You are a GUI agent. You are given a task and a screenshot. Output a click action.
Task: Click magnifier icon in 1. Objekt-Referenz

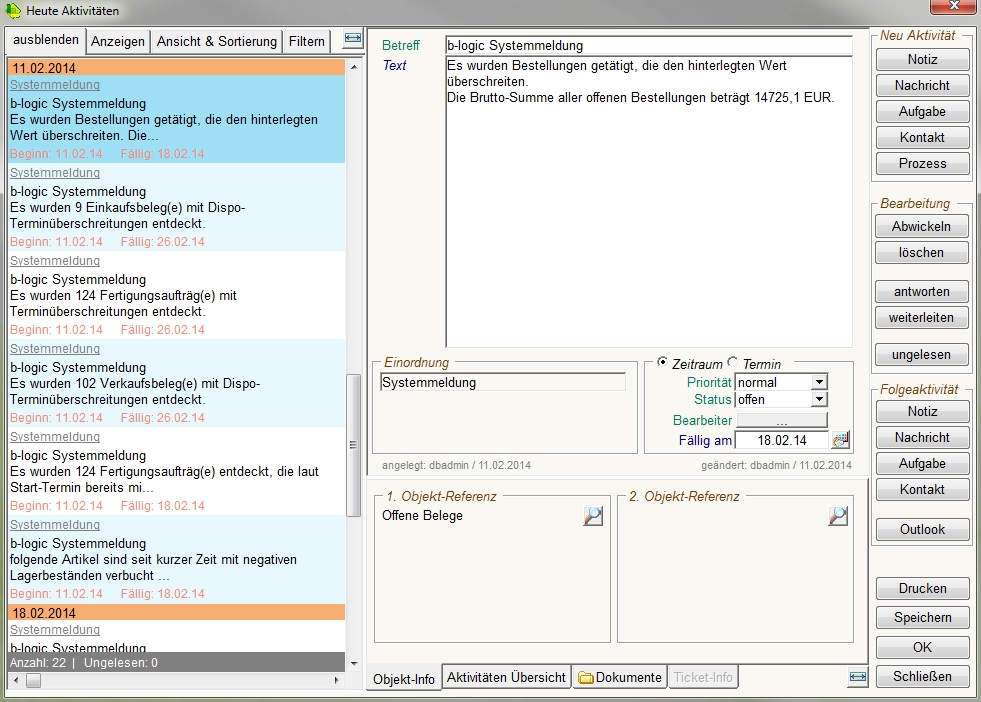coord(593,516)
